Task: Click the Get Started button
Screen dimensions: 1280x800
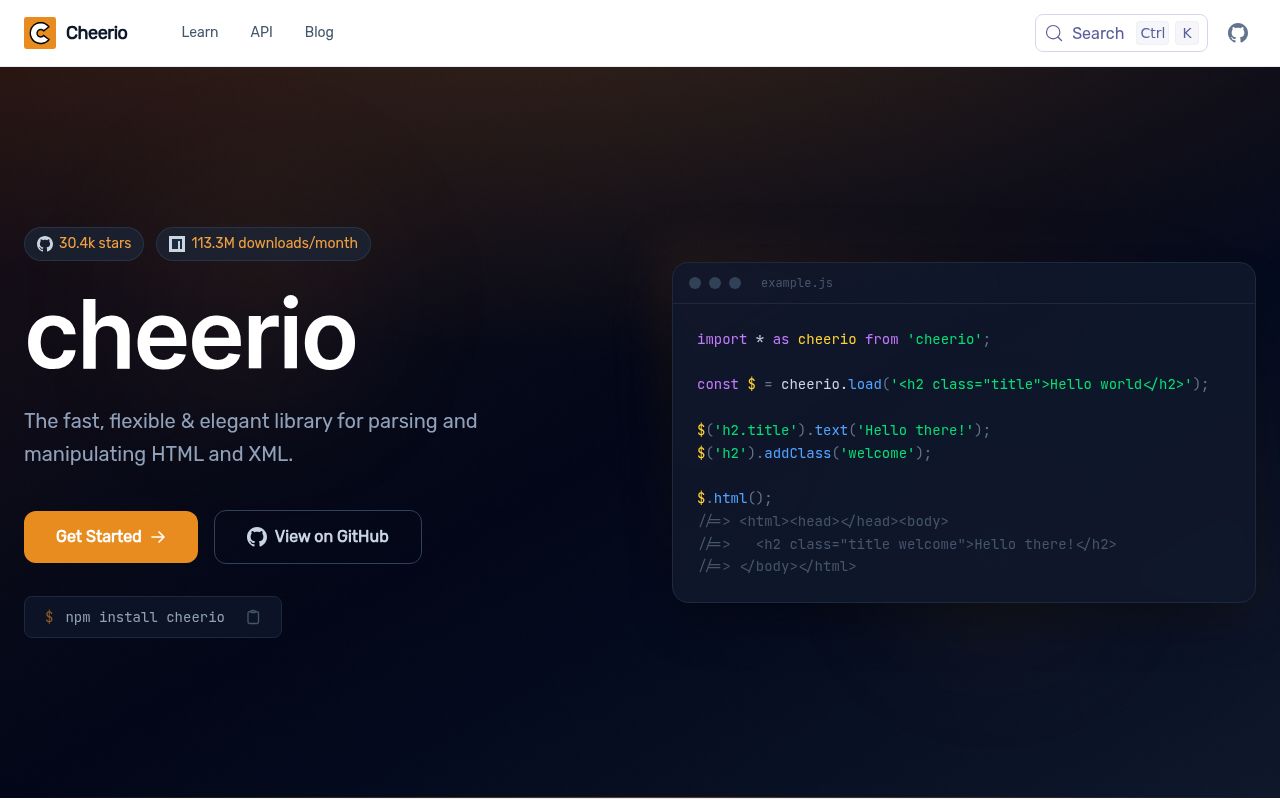Action: pos(111,537)
